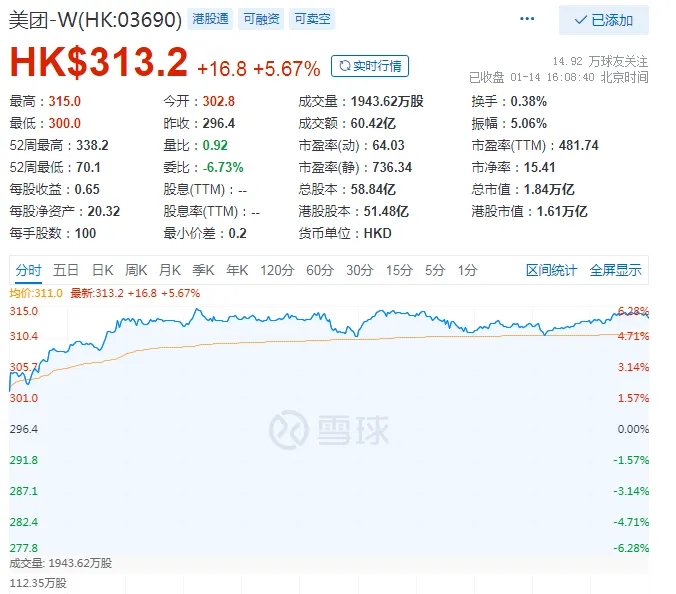Click the 港股通 tag
This screenshot has width=676, height=594.
[x=210, y=19]
